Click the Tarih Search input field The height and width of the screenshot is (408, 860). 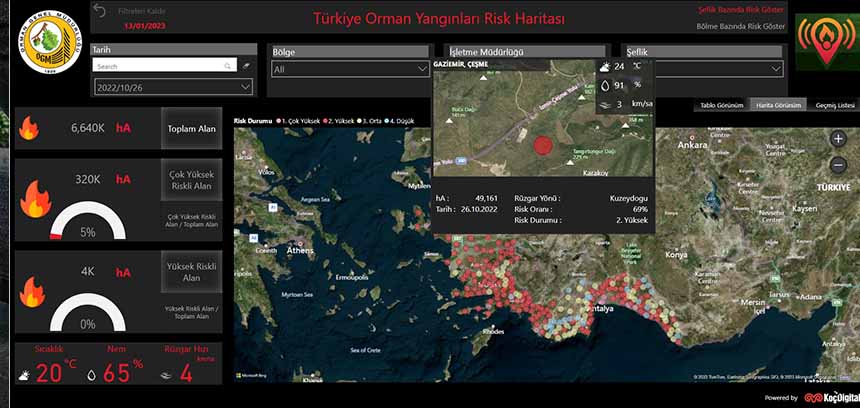pos(165,66)
